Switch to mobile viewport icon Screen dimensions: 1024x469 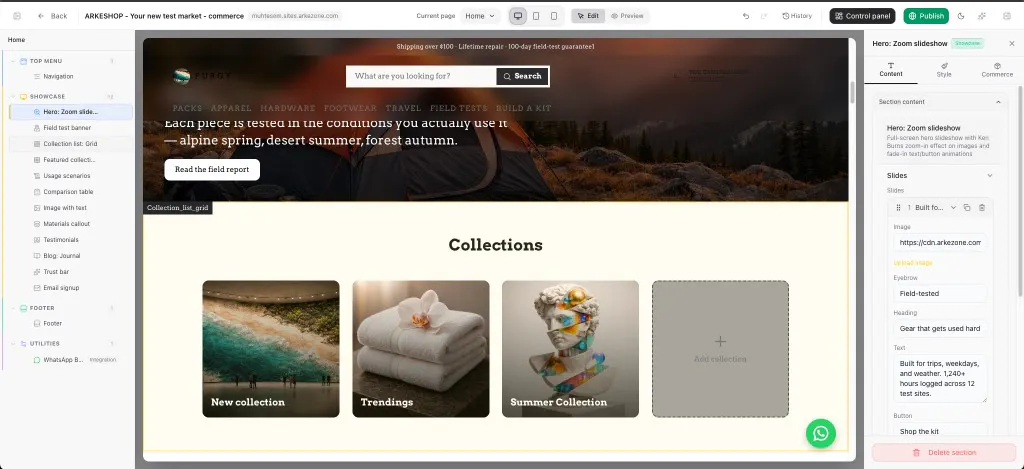tap(554, 16)
